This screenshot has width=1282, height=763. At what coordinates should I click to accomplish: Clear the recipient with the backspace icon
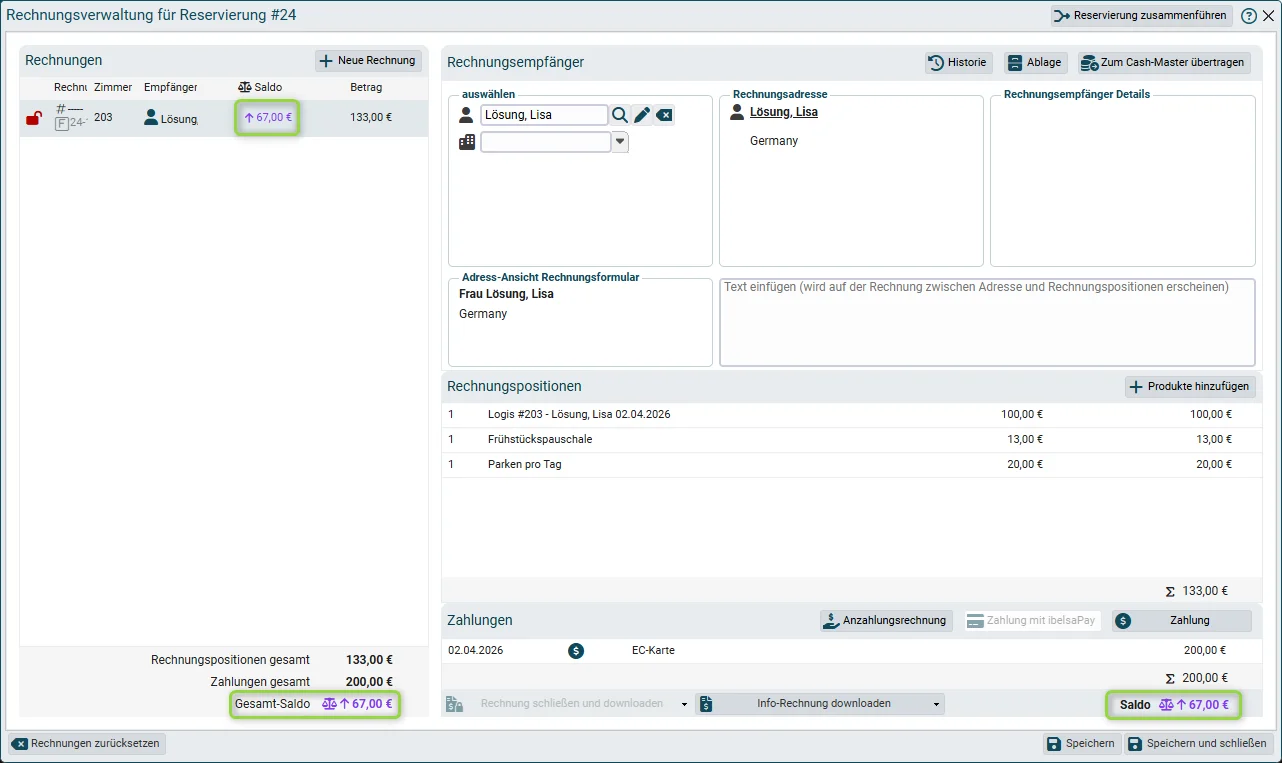click(x=664, y=115)
